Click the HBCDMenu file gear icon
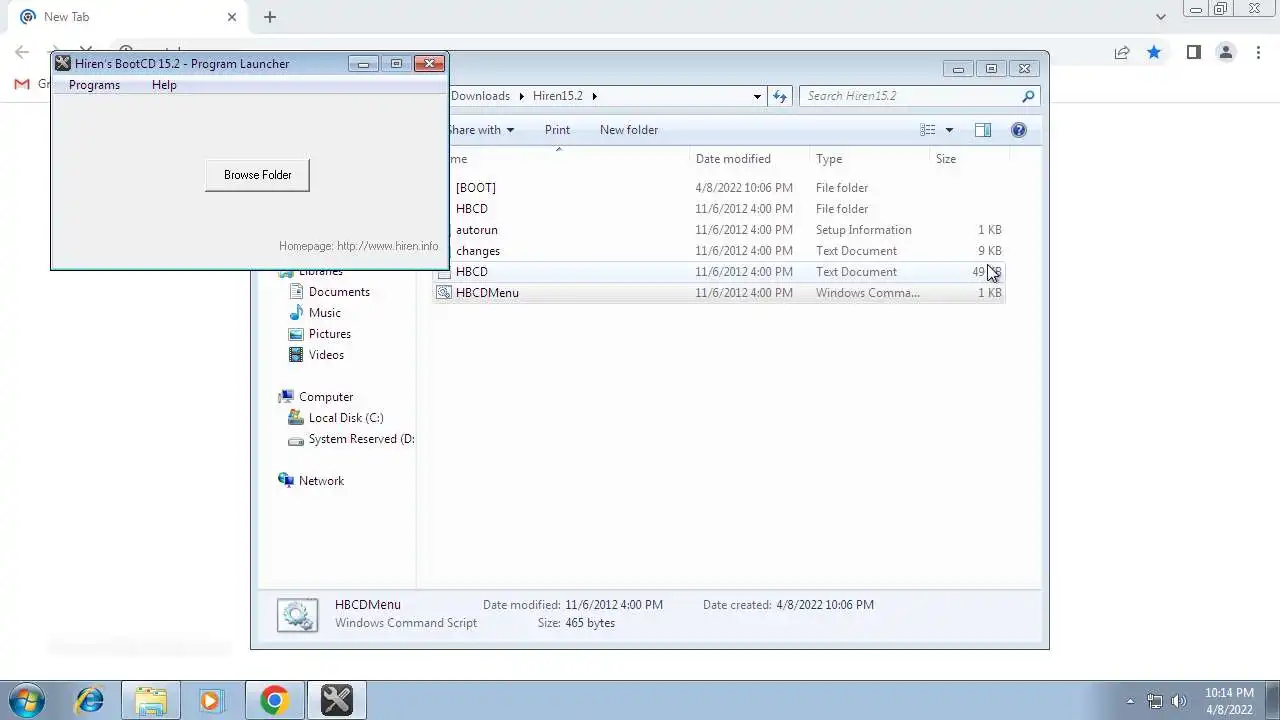Image resolution: width=1280 pixels, height=720 pixels. pos(444,293)
